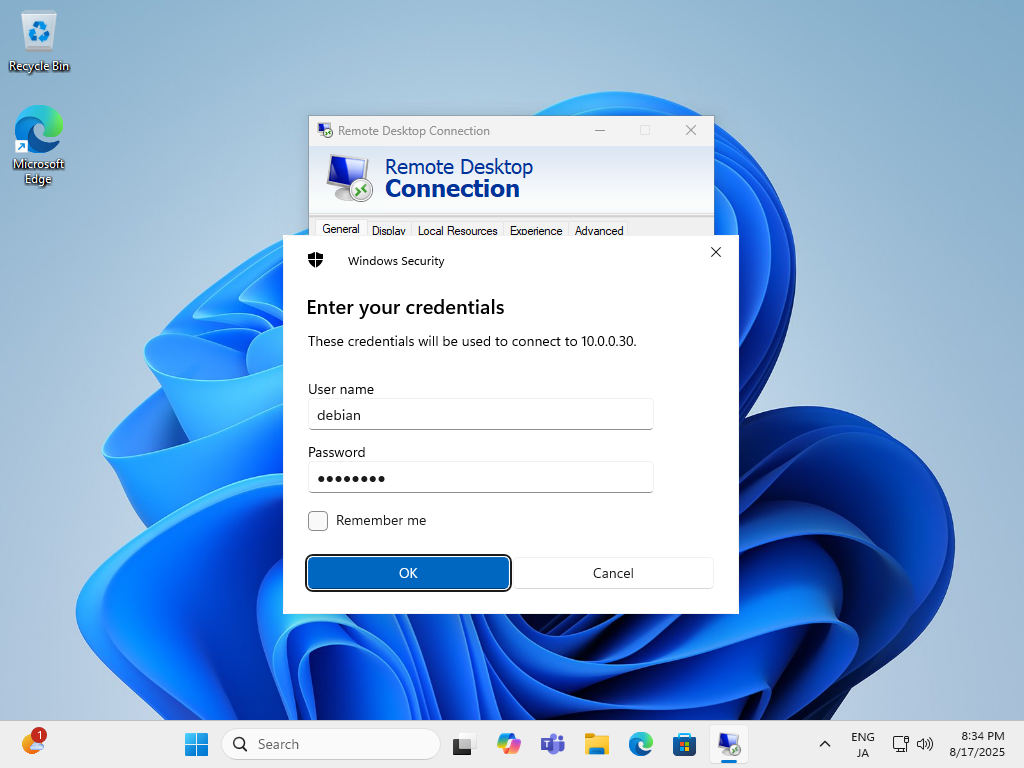Viewport: 1024px width, 768px height.
Task: Open the ENG JA language switcher
Action: pos(862,744)
